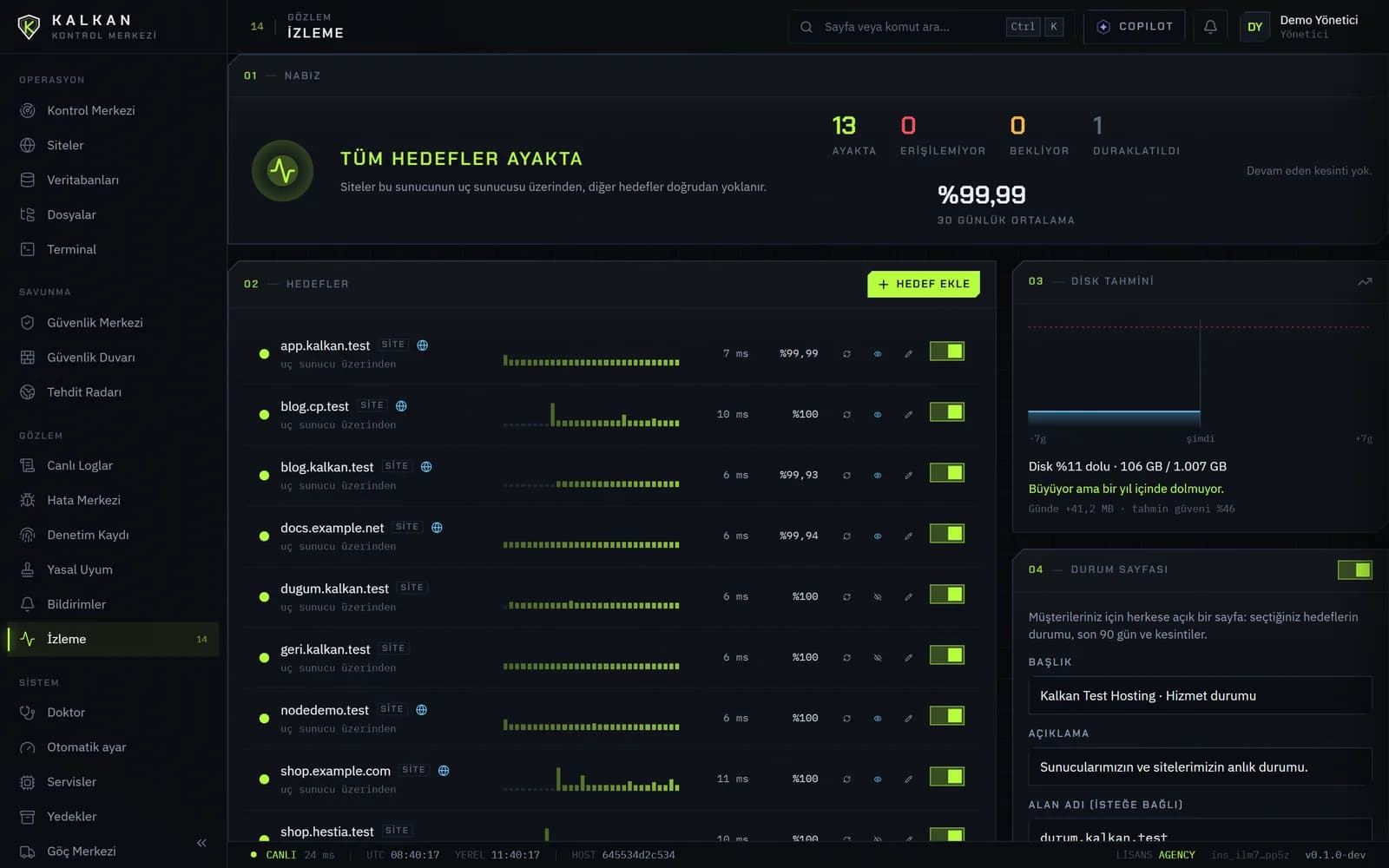The height and width of the screenshot is (868, 1389).
Task: Click the edit pencil for shop.example.com
Action: click(x=908, y=779)
